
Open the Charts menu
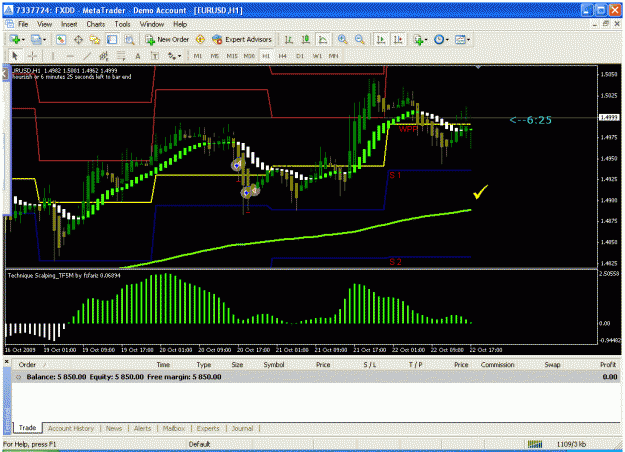click(96, 24)
